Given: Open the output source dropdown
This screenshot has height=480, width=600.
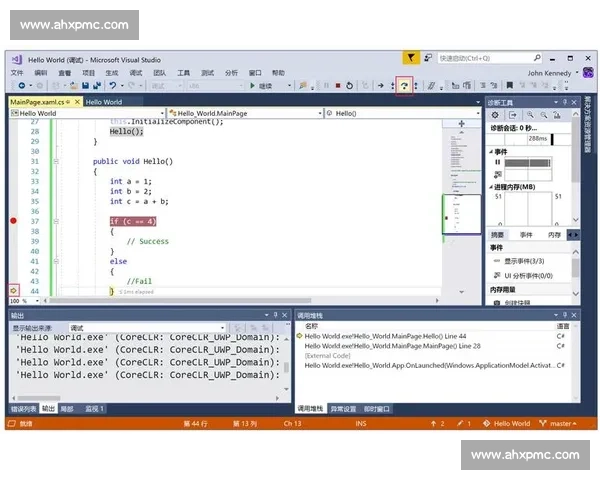Looking at the screenshot, I should [222, 328].
